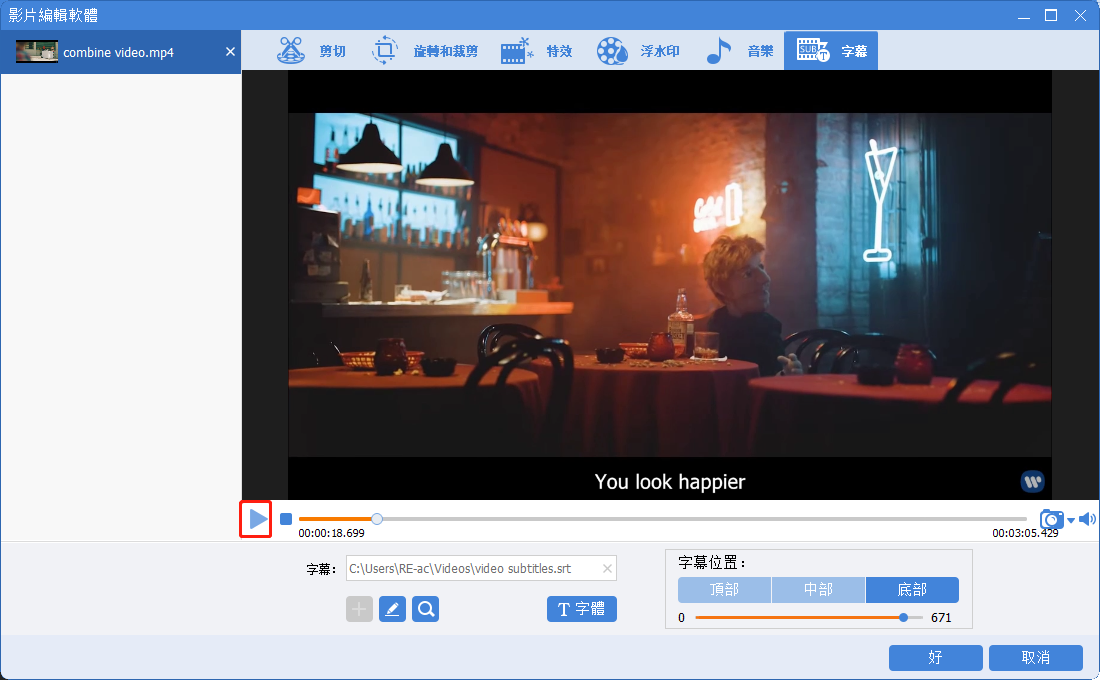1100x680 pixels.
Task: Click the subtitle file path field
Action: [481, 568]
